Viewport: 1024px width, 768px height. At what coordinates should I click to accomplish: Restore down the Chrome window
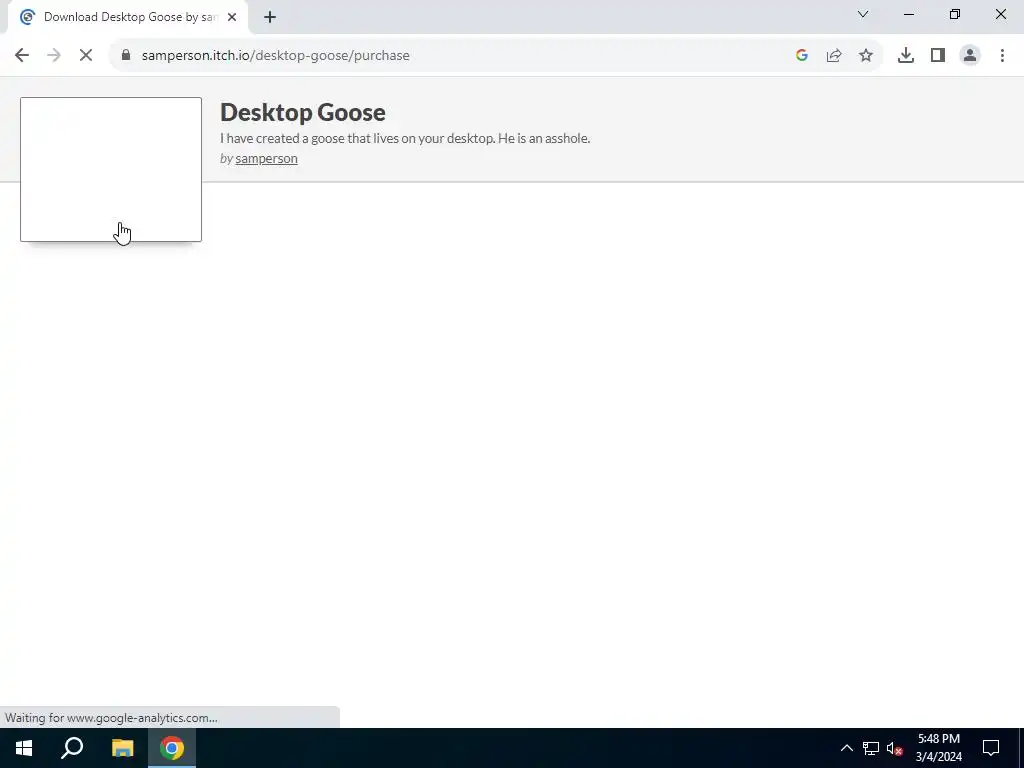point(955,14)
